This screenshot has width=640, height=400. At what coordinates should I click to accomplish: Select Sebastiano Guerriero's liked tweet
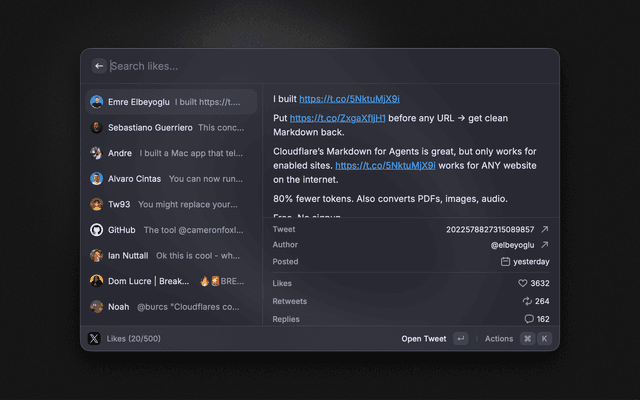coord(168,127)
